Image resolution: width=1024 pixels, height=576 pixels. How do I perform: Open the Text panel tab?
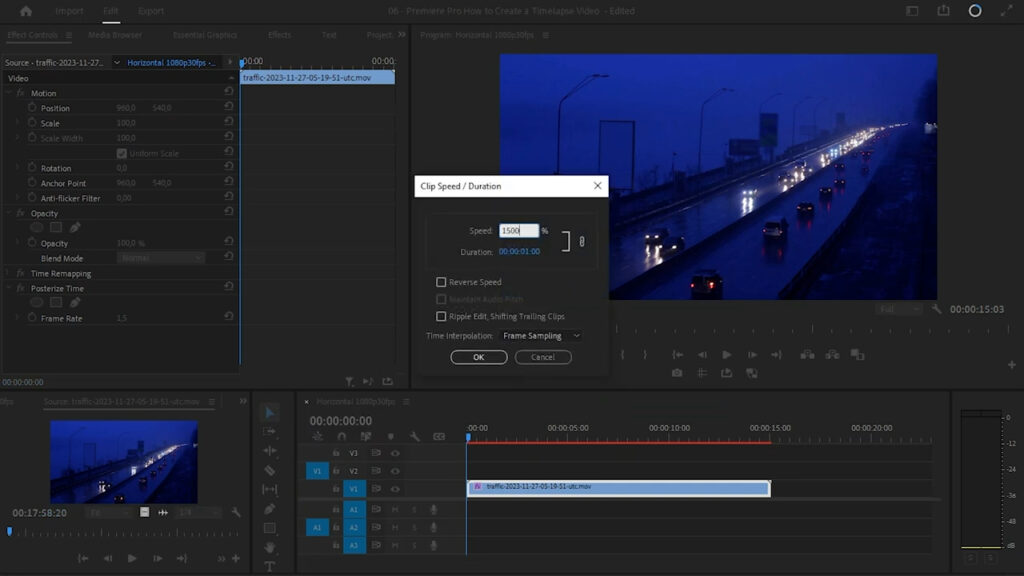tap(329, 35)
